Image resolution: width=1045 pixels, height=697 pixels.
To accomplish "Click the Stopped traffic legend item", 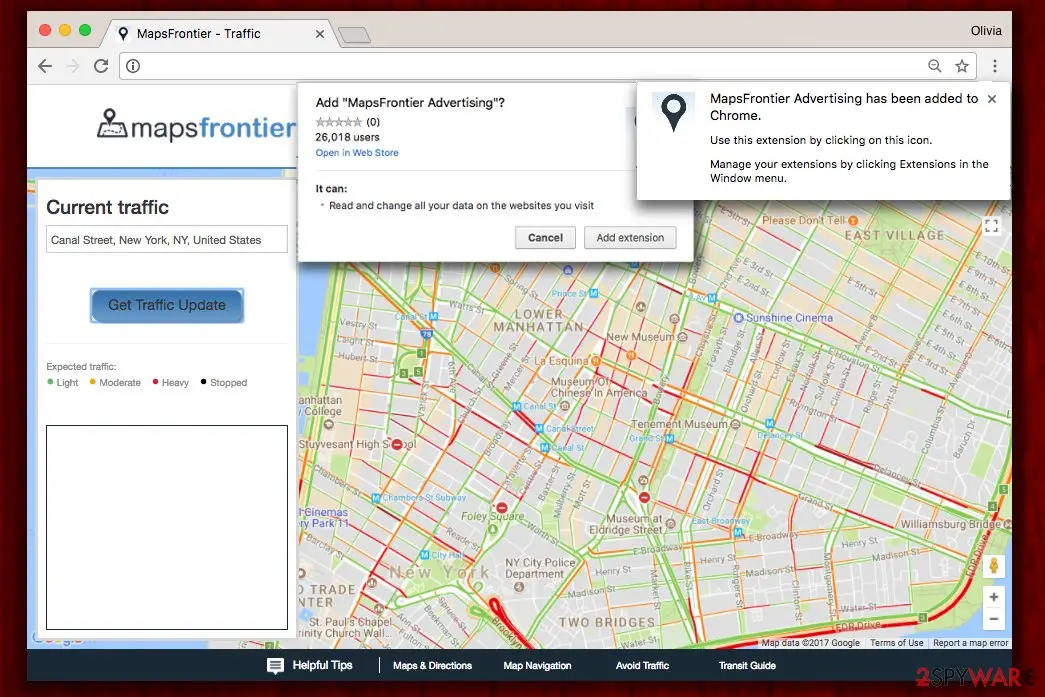I will coord(224,382).
